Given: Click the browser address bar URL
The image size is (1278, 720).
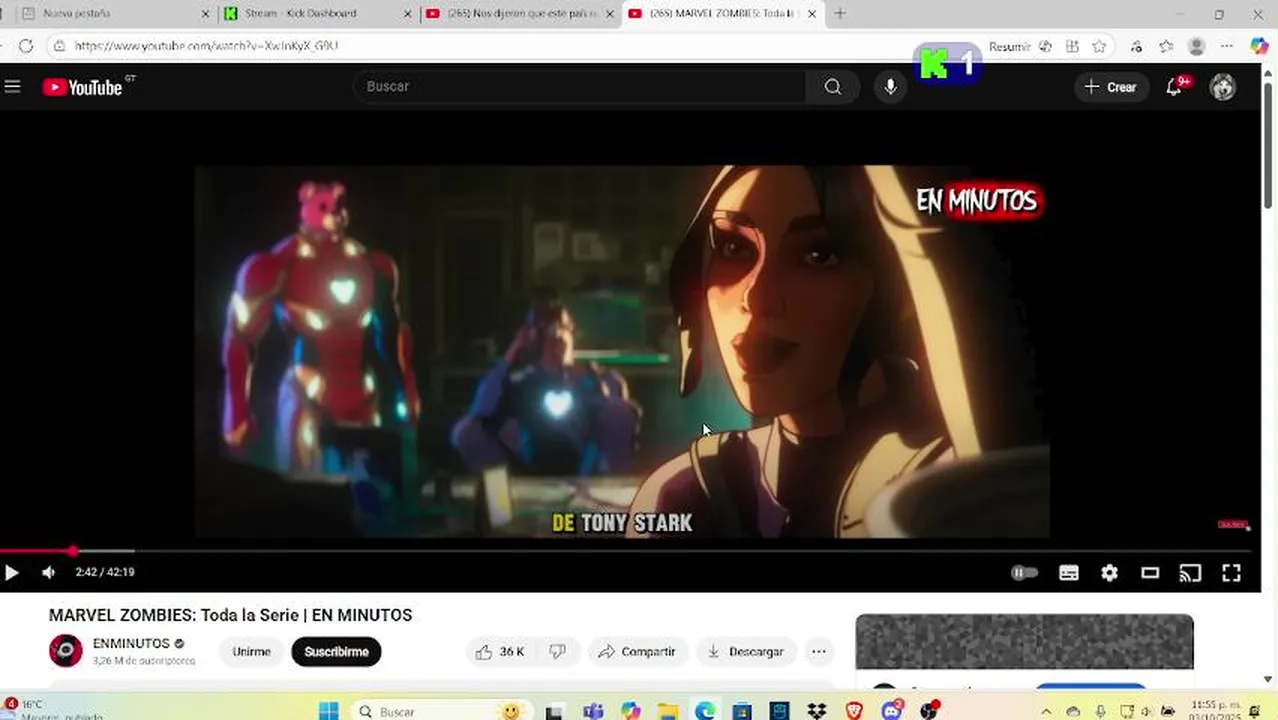Looking at the screenshot, I should click(206, 46).
